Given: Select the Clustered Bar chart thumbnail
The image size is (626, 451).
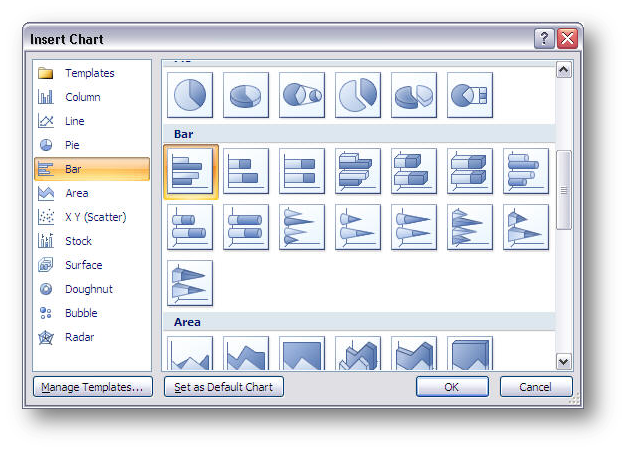Looking at the screenshot, I should 190,171.
